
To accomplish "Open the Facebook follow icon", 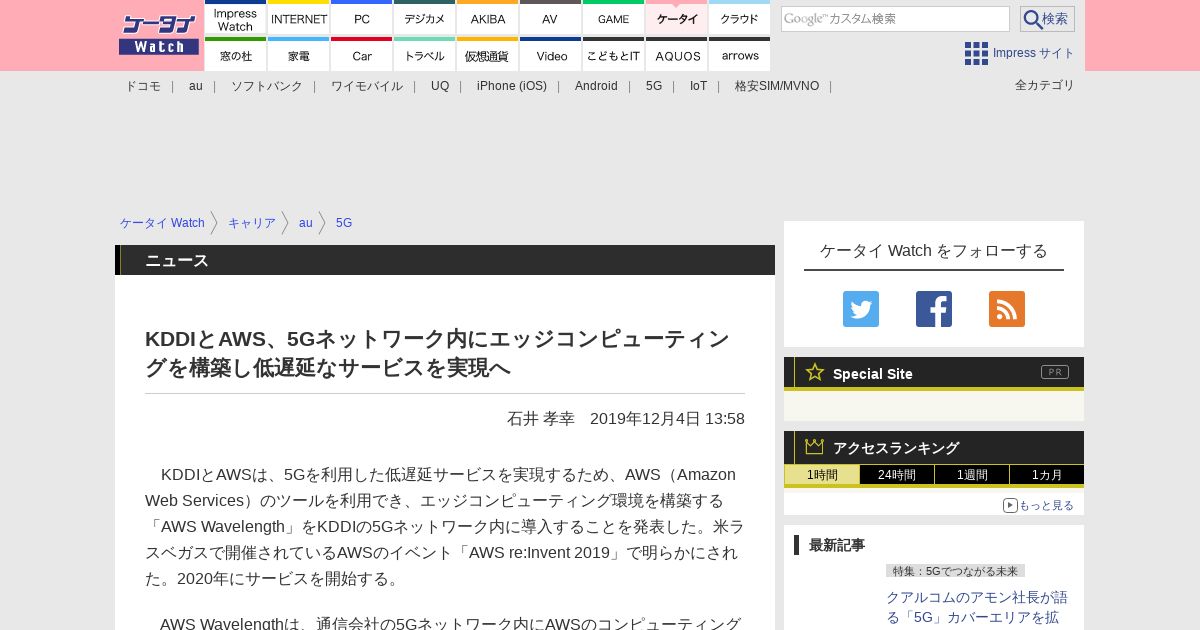I will pyautogui.click(x=934, y=309).
